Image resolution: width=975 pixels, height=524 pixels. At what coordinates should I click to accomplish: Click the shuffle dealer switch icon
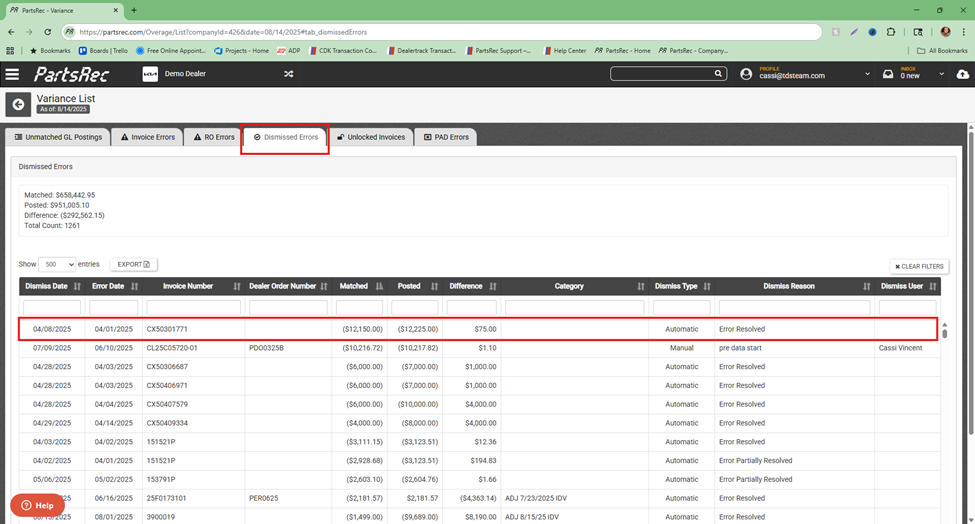[289, 74]
